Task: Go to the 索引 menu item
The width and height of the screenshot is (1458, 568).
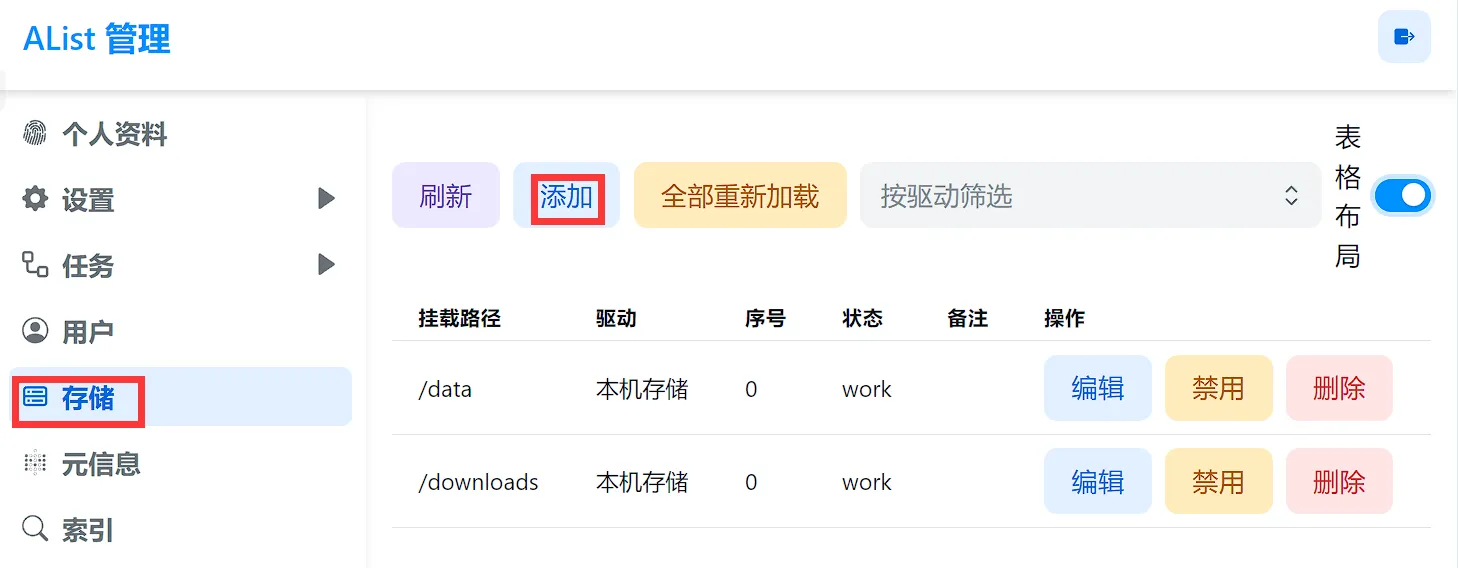Action: 88,530
